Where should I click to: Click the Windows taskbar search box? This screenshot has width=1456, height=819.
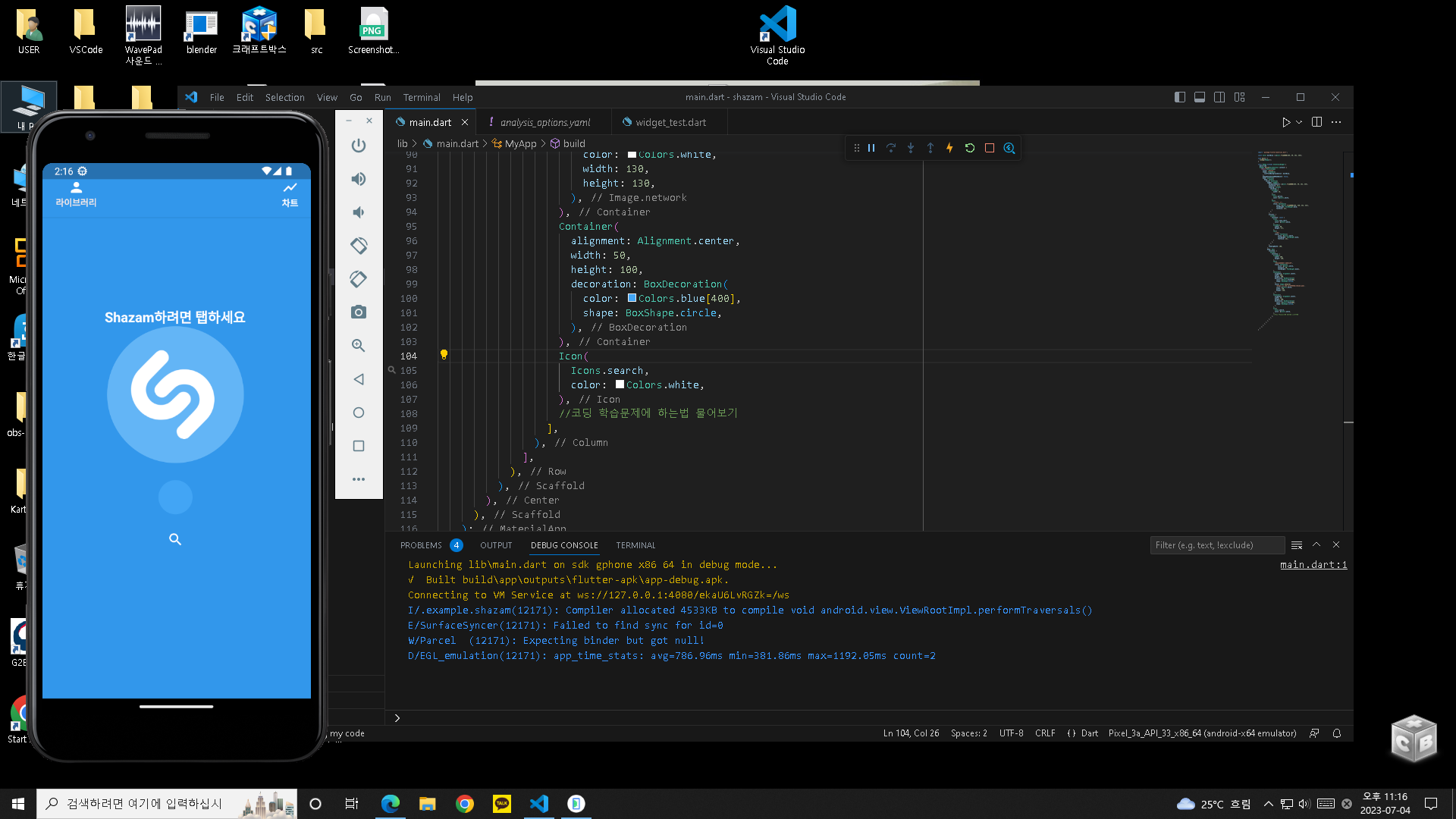167,804
